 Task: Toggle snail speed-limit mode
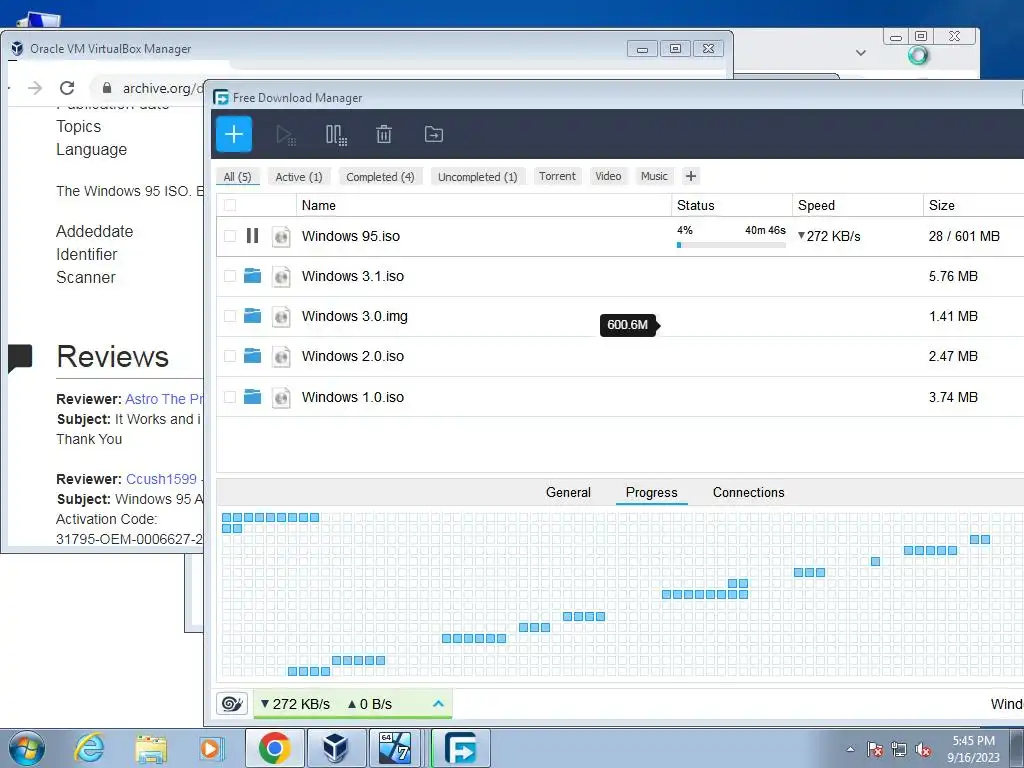click(x=232, y=703)
